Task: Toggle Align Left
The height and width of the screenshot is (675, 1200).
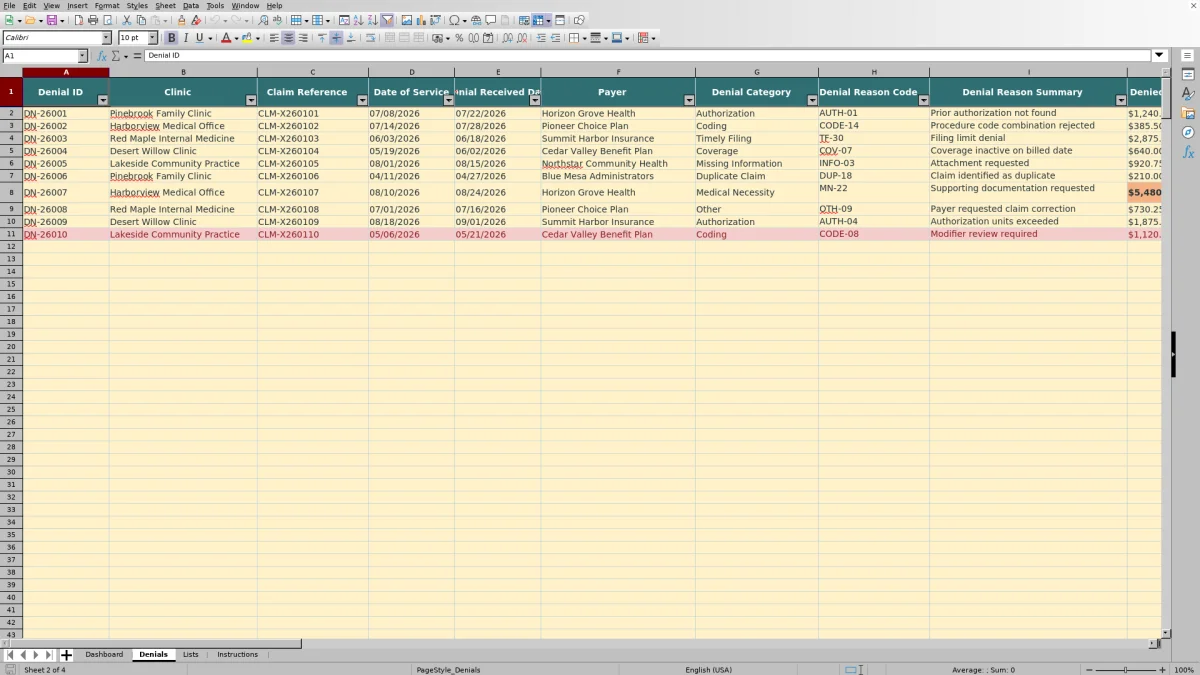Action: [x=274, y=38]
